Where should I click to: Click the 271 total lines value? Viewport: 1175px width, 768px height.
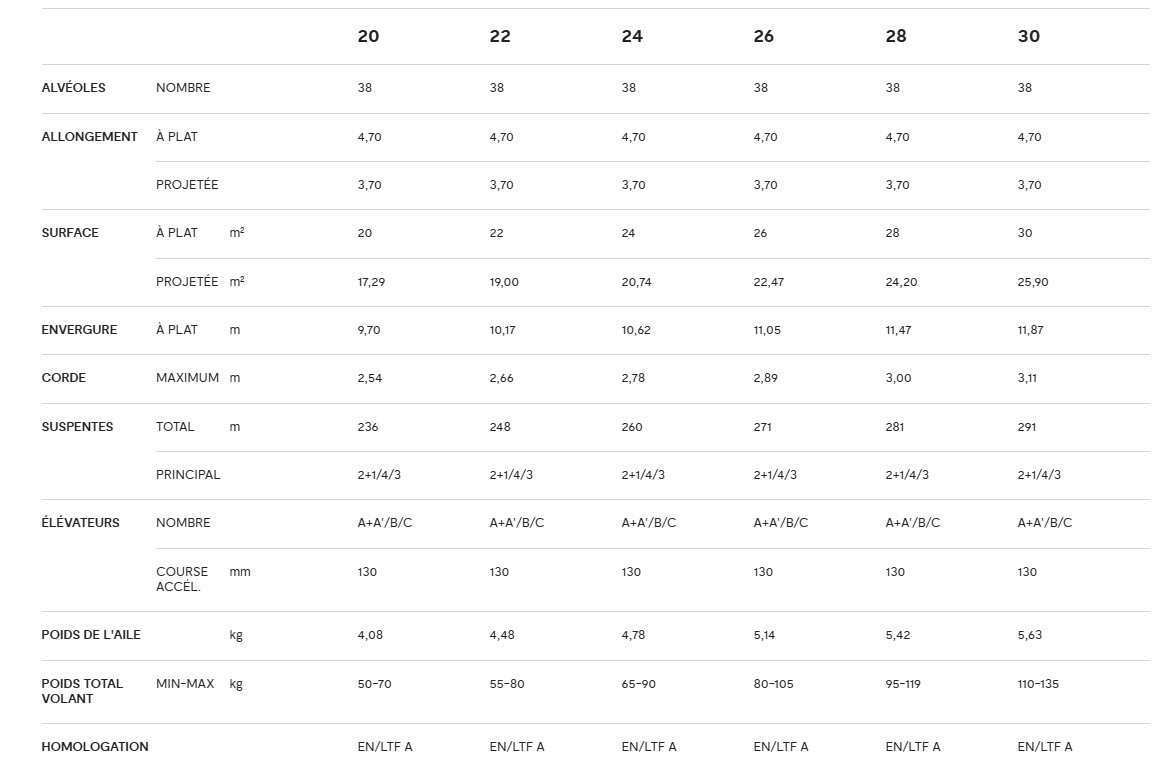(x=763, y=427)
